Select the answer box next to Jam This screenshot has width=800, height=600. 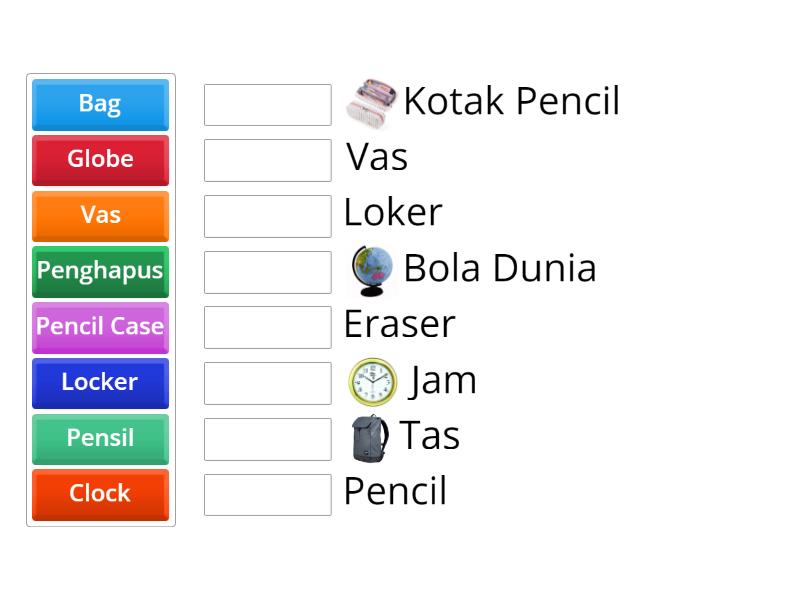[x=267, y=383]
